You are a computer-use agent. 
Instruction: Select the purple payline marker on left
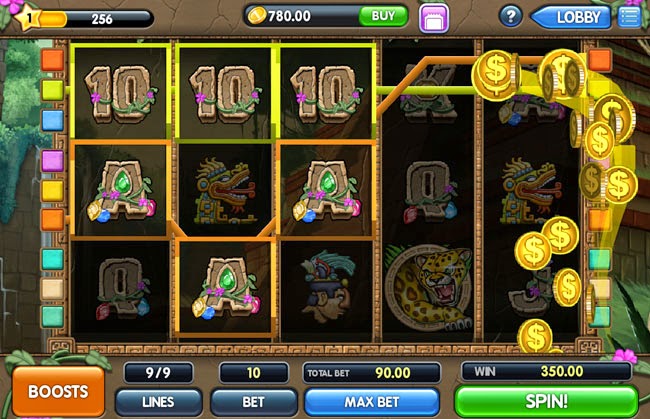pyautogui.click(x=53, y=160)
